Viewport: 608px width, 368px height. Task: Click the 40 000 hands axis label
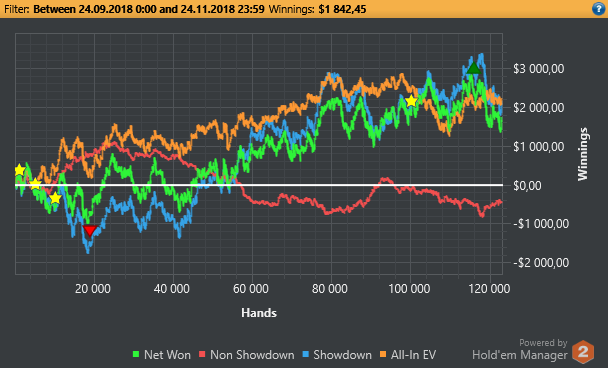[172, 289]
